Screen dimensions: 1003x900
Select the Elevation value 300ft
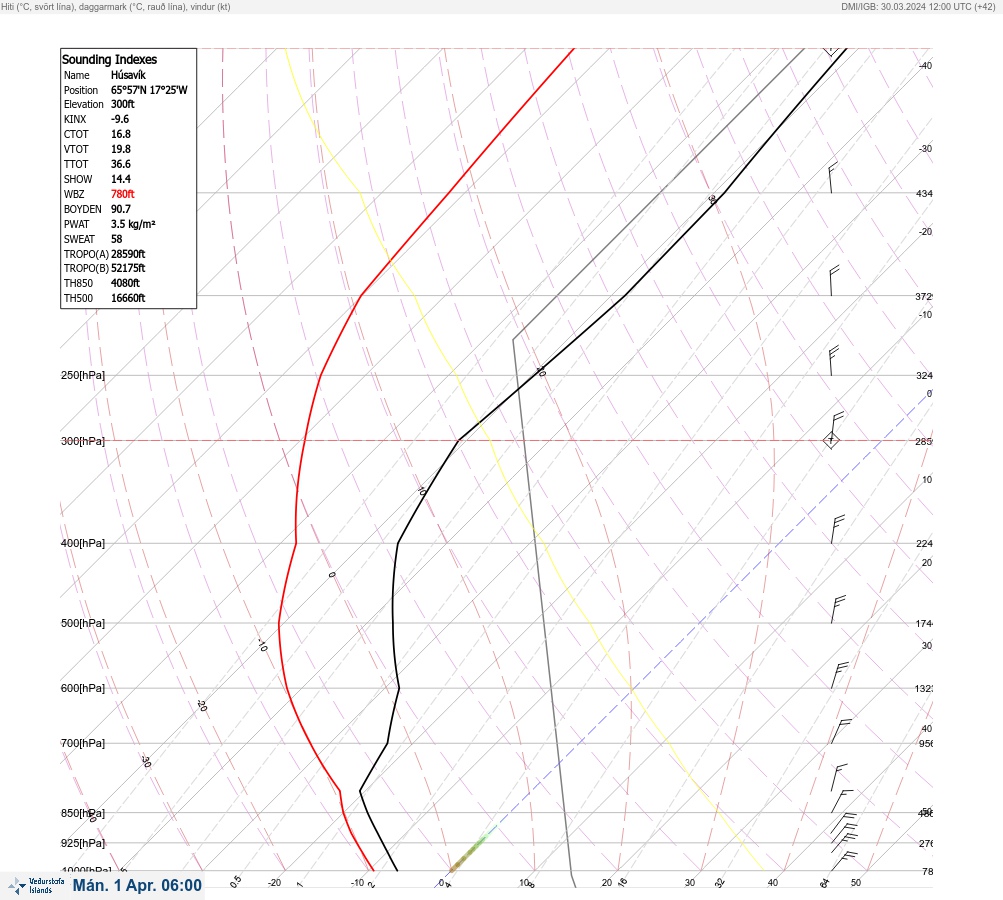tap(122, 104)
